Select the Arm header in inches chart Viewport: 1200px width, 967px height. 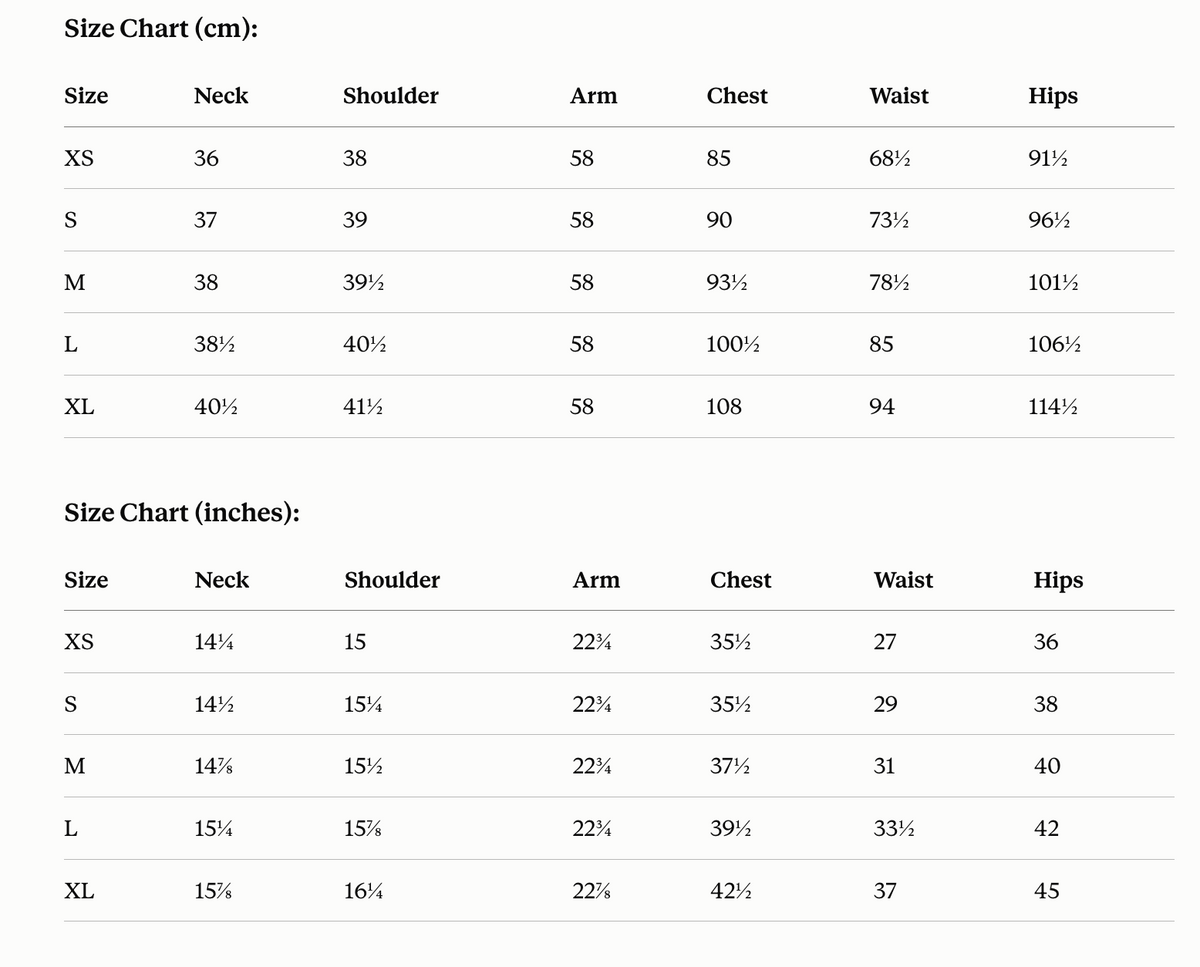click(x=596, y=581)
